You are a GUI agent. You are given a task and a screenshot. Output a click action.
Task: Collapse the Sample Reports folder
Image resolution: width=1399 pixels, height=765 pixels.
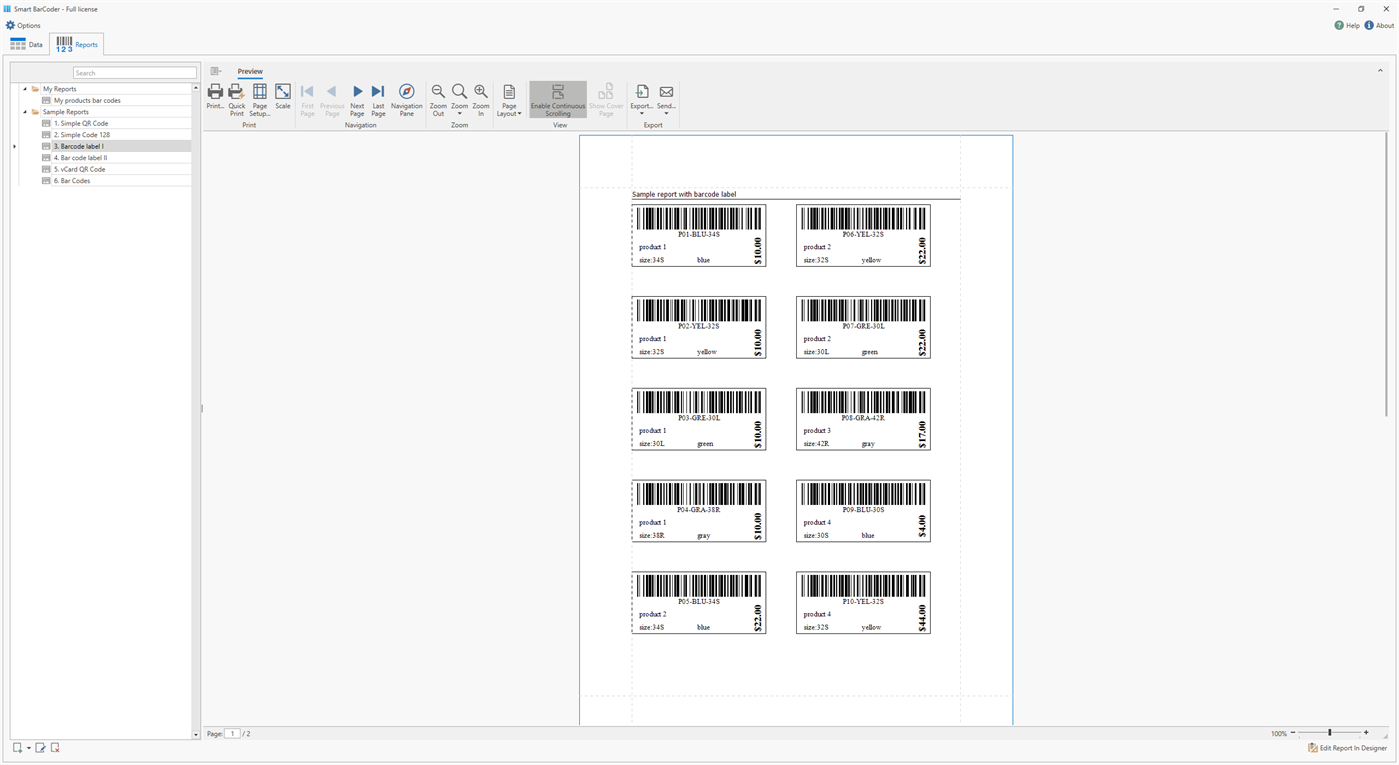[27, 111]
